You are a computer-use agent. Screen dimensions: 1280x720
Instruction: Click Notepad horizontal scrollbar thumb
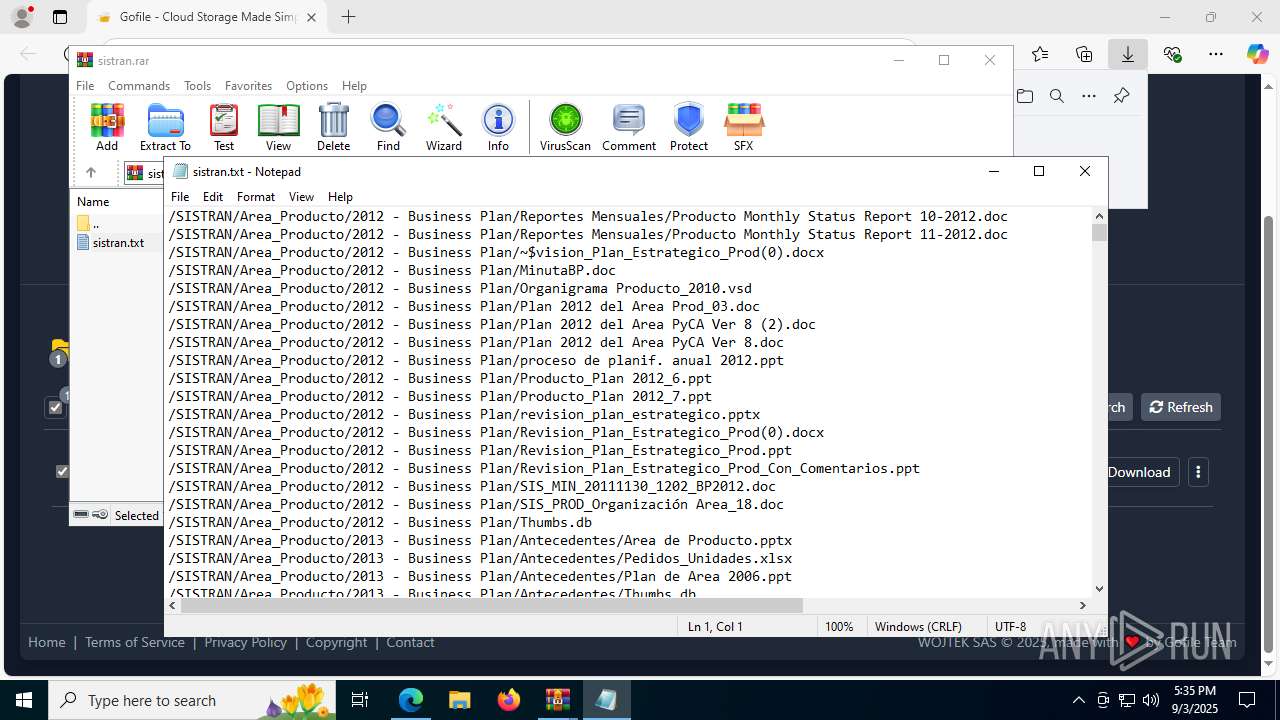[491, 605]
